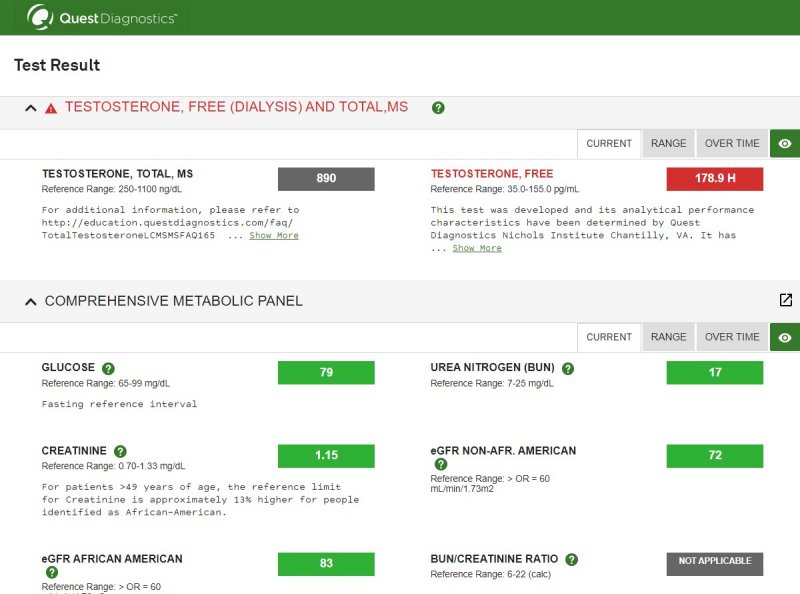Click Fasting reference interval note
This screenshot has height=594, width=800.
[119, 404]
